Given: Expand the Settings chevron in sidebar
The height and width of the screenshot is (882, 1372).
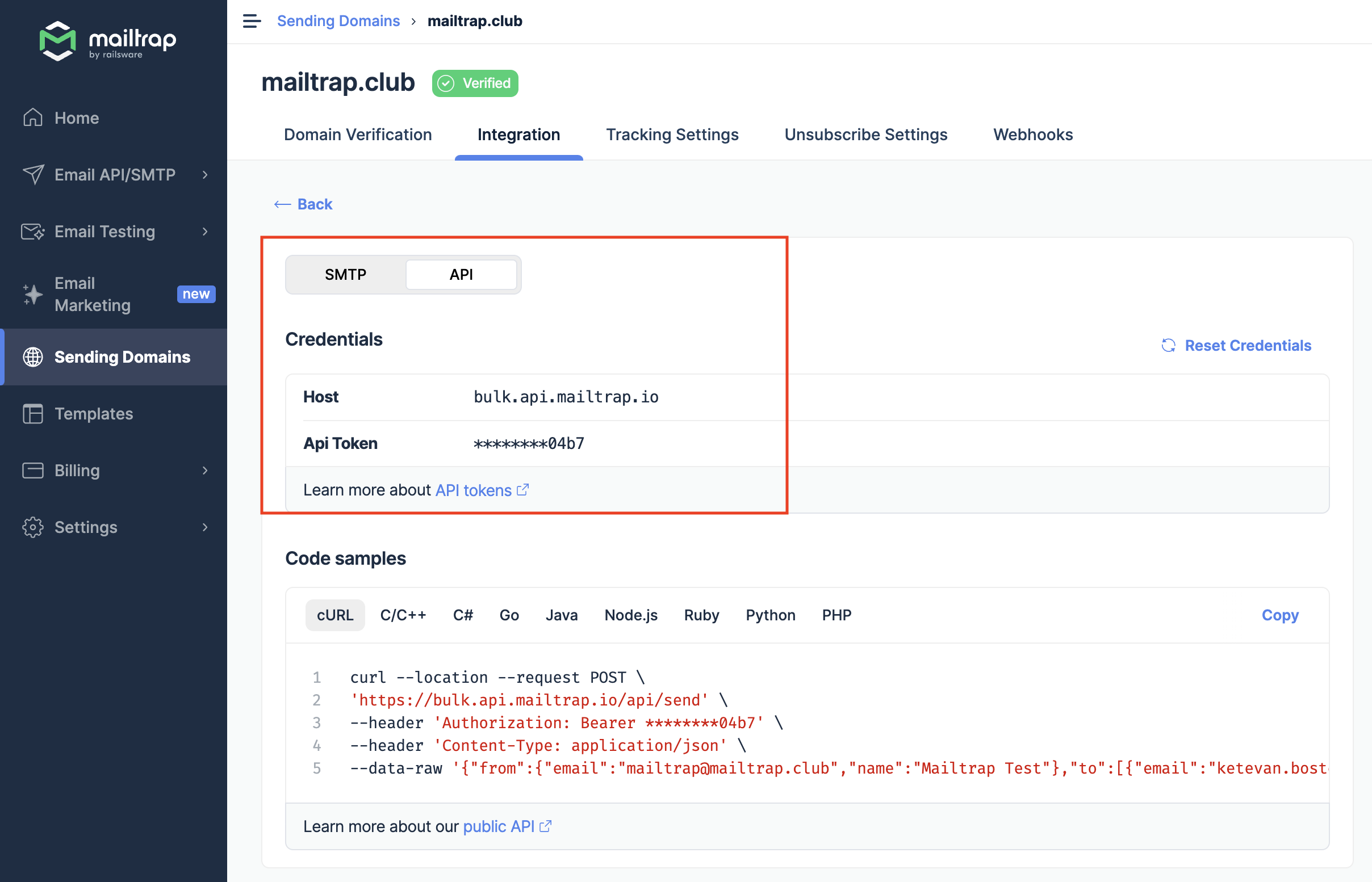Looking at the screenshot, I should 205,527.
